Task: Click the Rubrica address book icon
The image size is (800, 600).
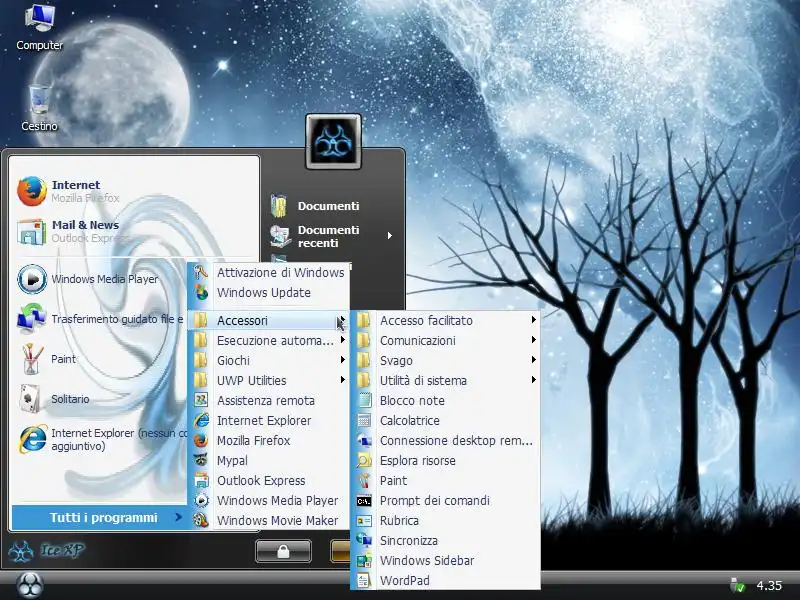Action: (364, 520)
